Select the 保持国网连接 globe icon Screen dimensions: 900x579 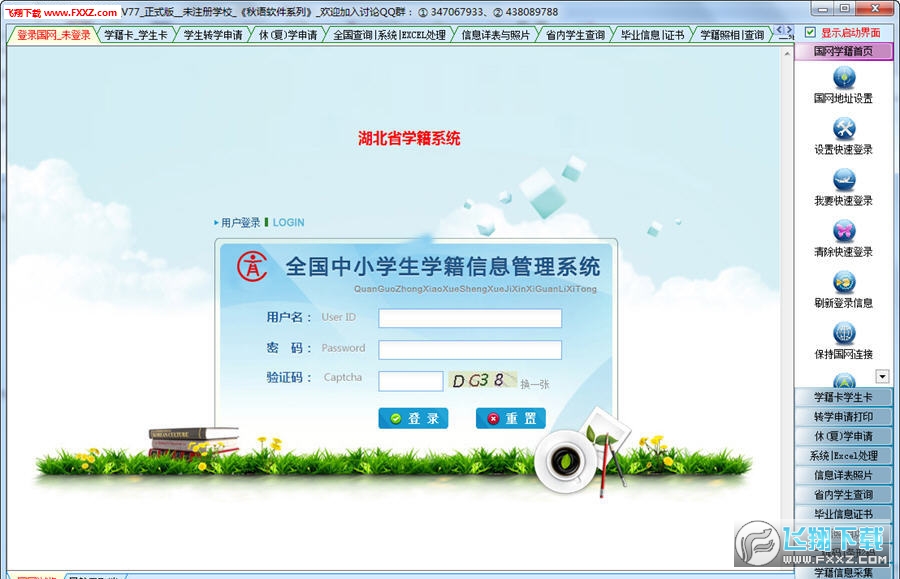coord(844,333)
